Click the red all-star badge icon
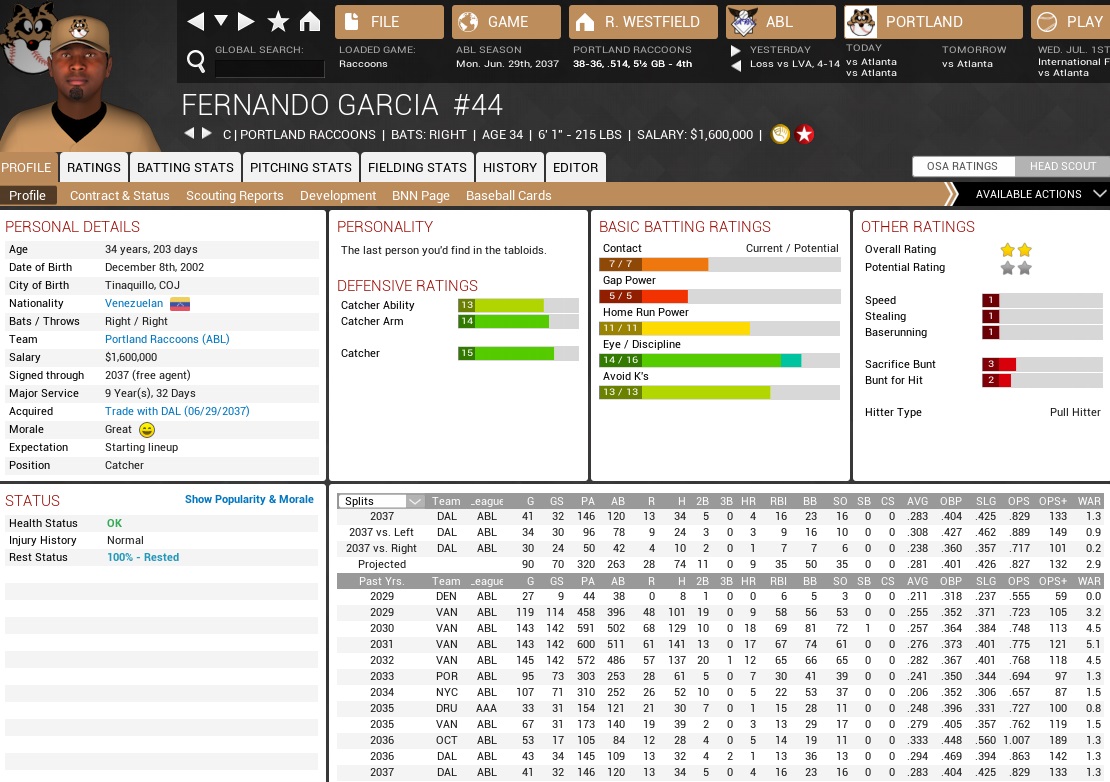This screenshot has width=1110, height=782. click(x=804, y=134)
